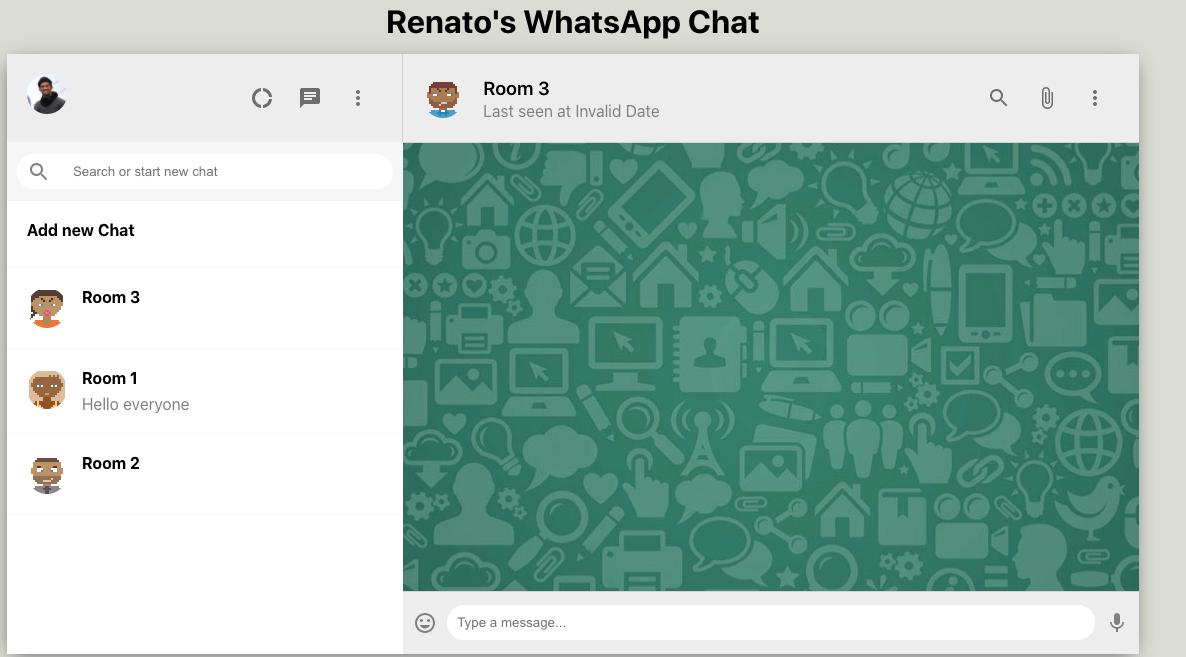Open your own profile avatar

point(46,93)
